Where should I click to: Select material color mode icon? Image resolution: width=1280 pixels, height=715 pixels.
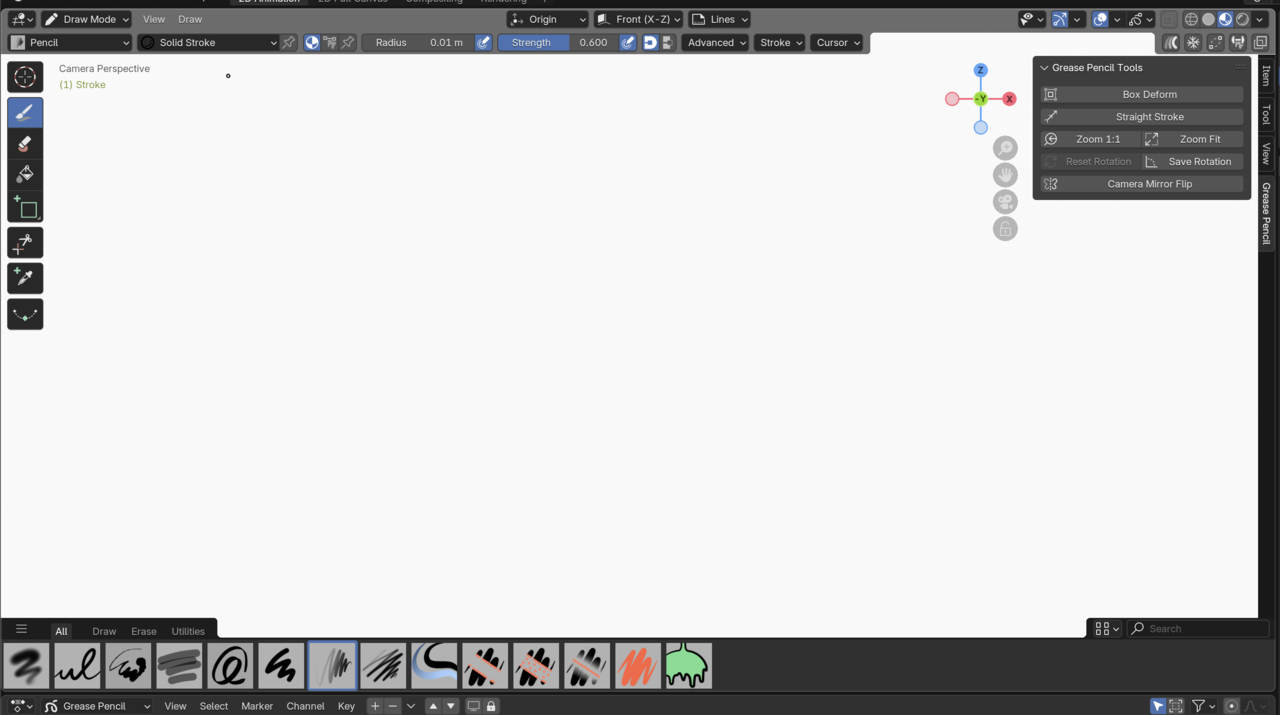click(x=312, y=43)
